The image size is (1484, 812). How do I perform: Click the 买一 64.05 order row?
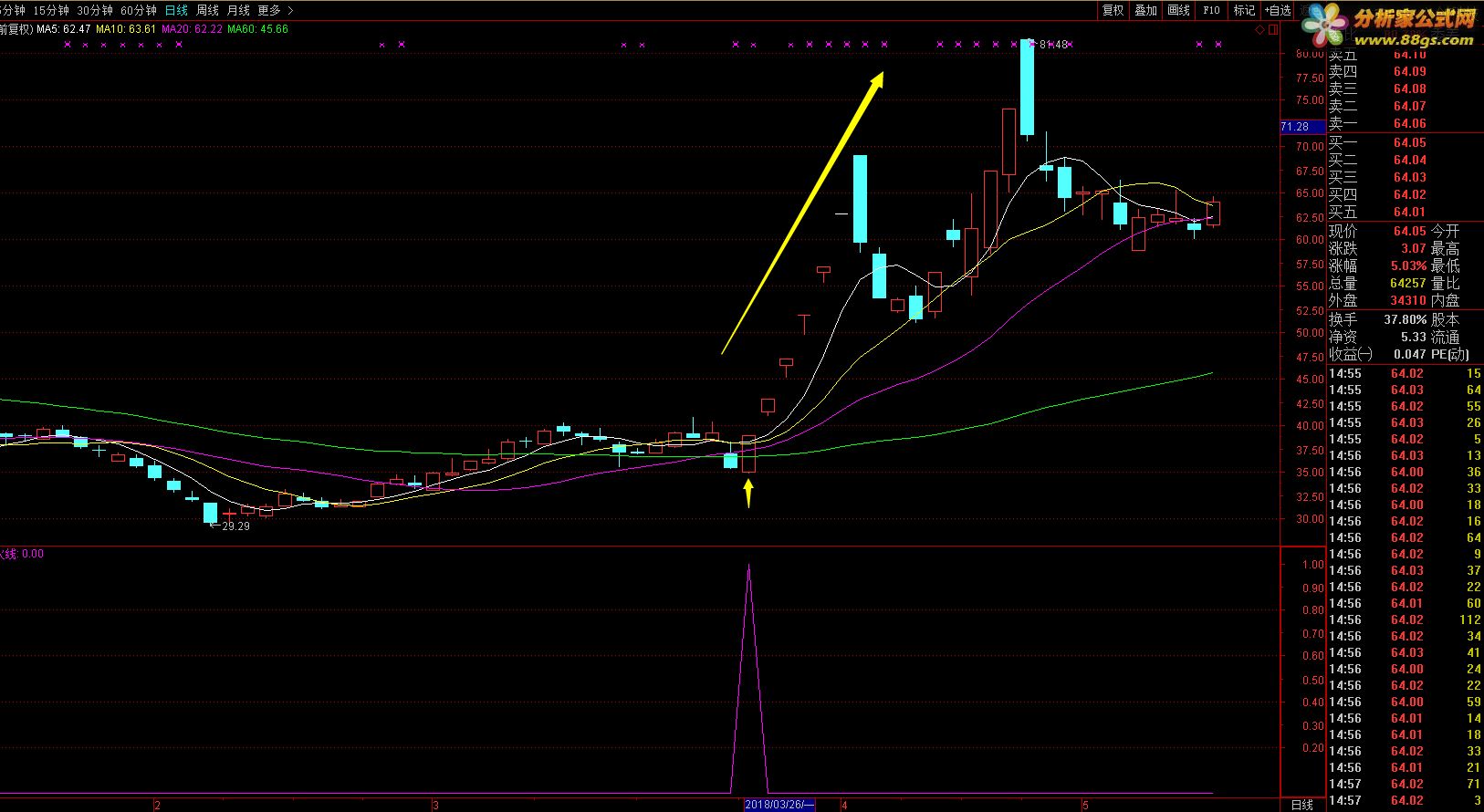(1378, 142)
